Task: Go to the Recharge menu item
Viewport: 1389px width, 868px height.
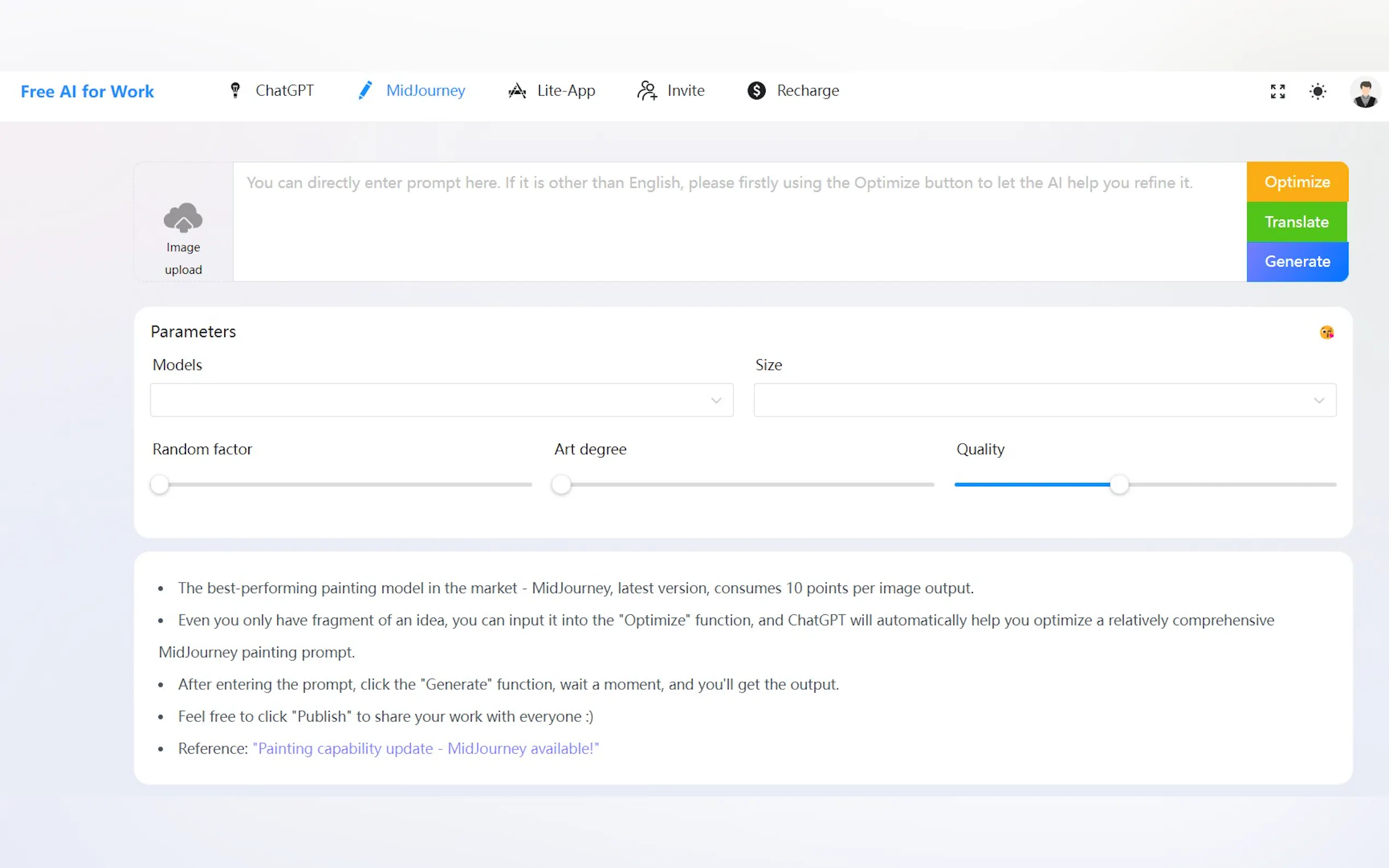Action: click(x=807, y=91)
